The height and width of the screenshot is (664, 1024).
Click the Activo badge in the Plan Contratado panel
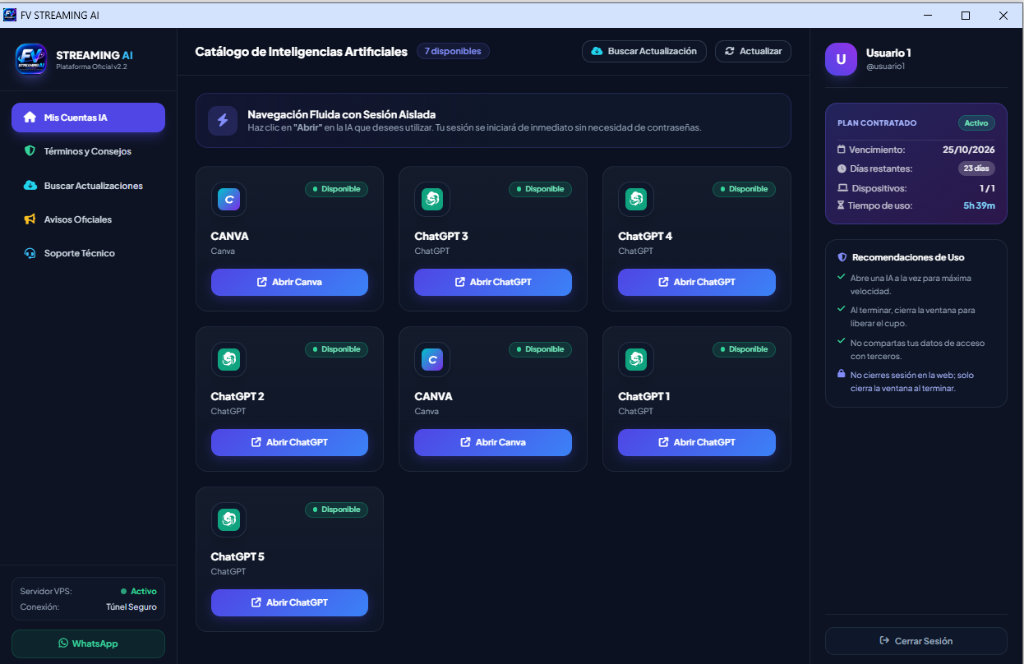(976, 123)
